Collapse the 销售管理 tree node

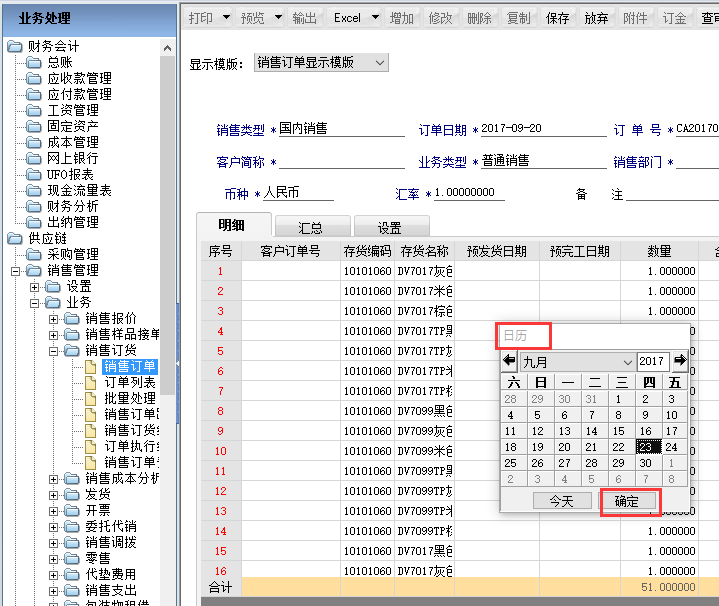tap(16, 271)
